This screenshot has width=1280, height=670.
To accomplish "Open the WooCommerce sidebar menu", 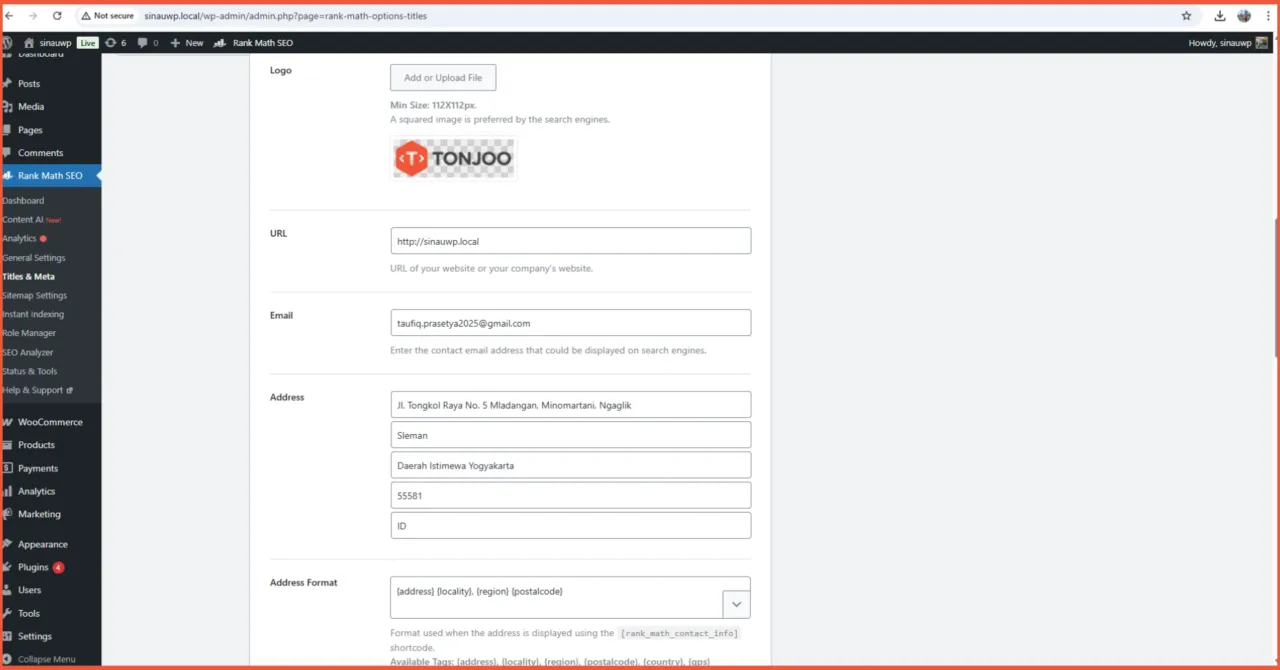I will (49, 422).
